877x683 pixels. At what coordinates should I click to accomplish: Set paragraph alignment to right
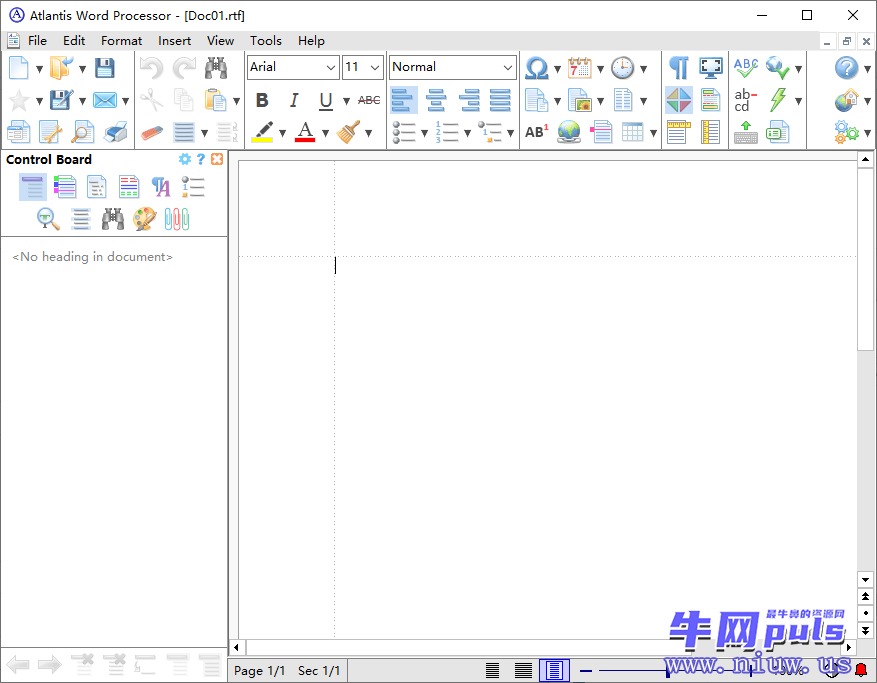pos(469,101)
